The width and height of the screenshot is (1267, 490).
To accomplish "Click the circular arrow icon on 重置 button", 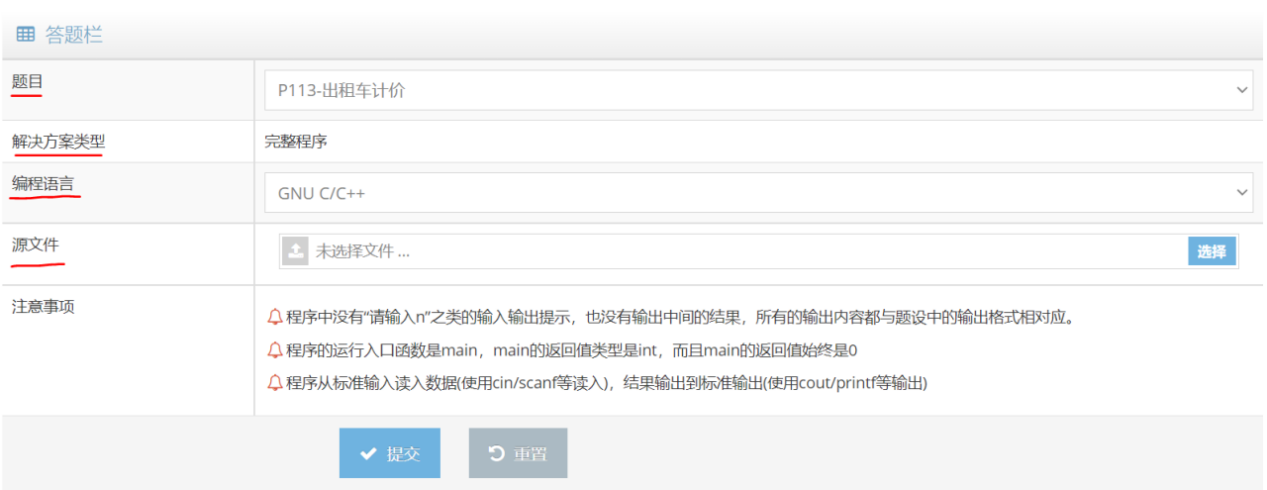I will pos(496,454).
